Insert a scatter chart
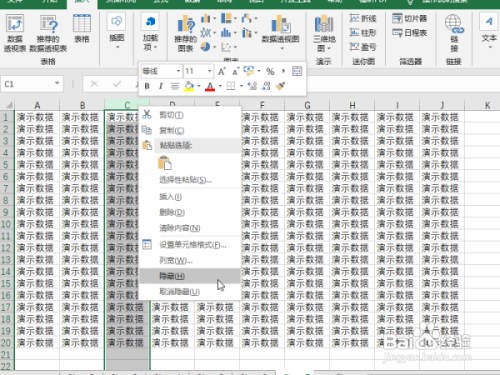 coord(226,47)
